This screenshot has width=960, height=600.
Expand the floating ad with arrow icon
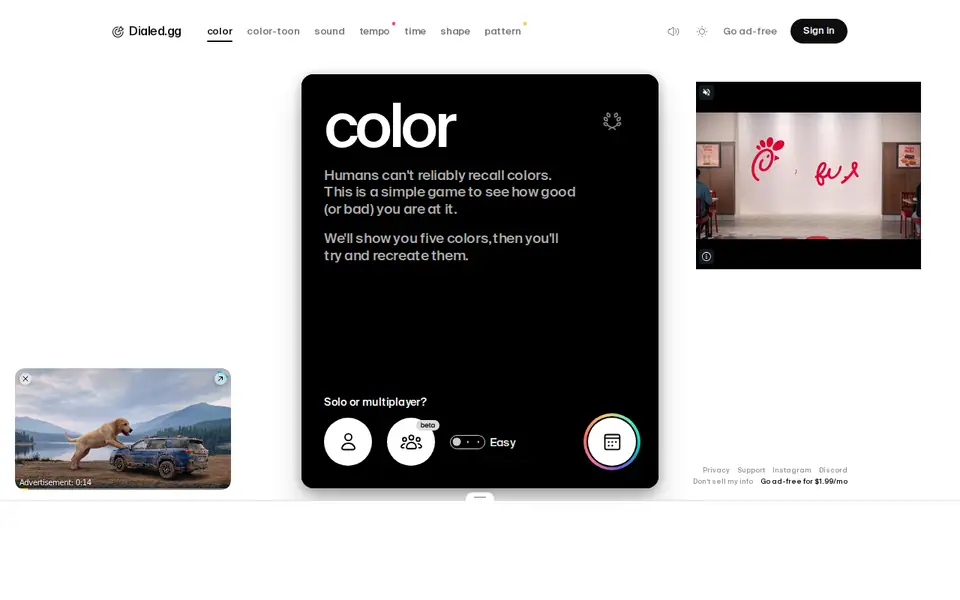click(220, 378)
